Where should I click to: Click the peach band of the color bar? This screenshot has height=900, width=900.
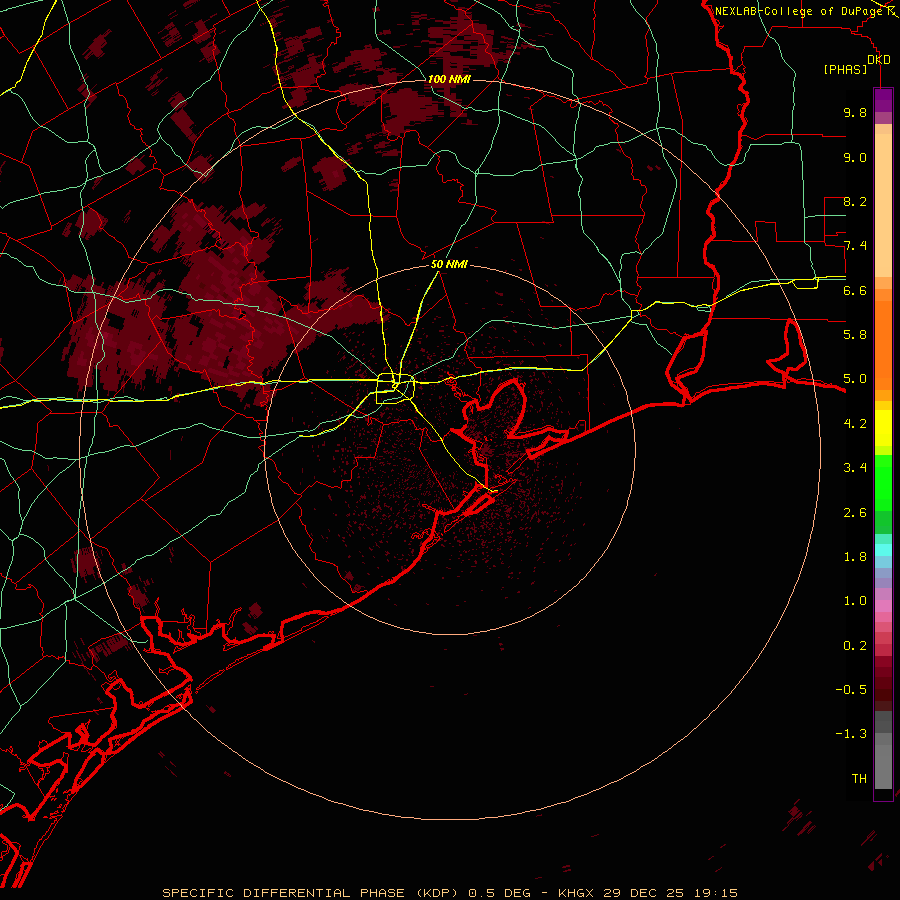click(x=883, y=205)
